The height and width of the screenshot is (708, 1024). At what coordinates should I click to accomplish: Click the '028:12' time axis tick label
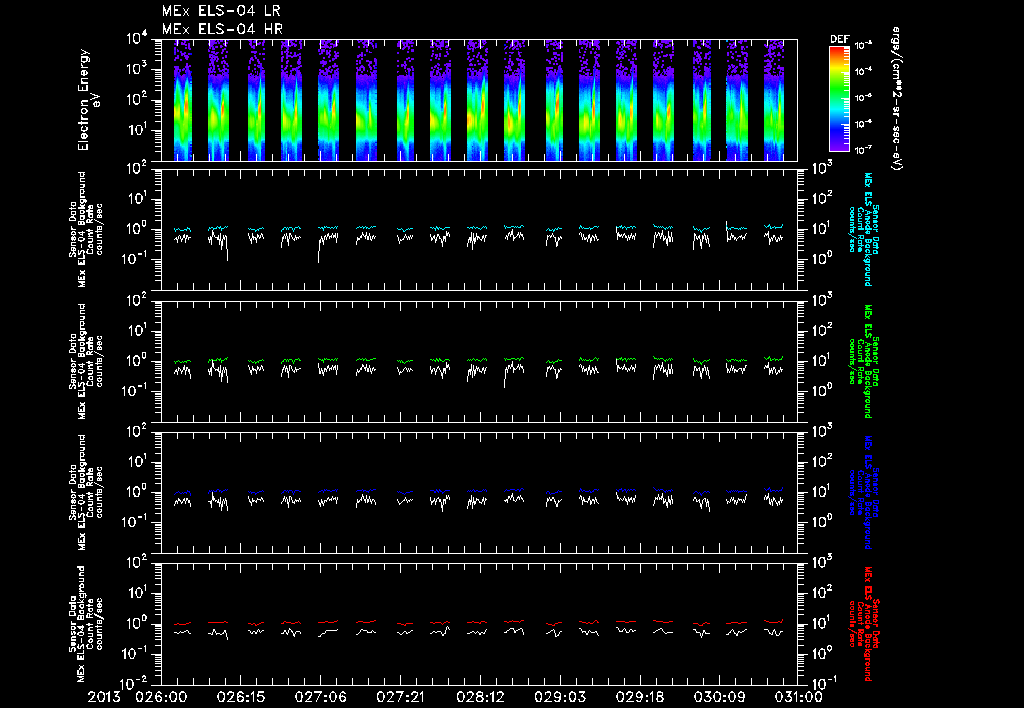tap(479, 697)
